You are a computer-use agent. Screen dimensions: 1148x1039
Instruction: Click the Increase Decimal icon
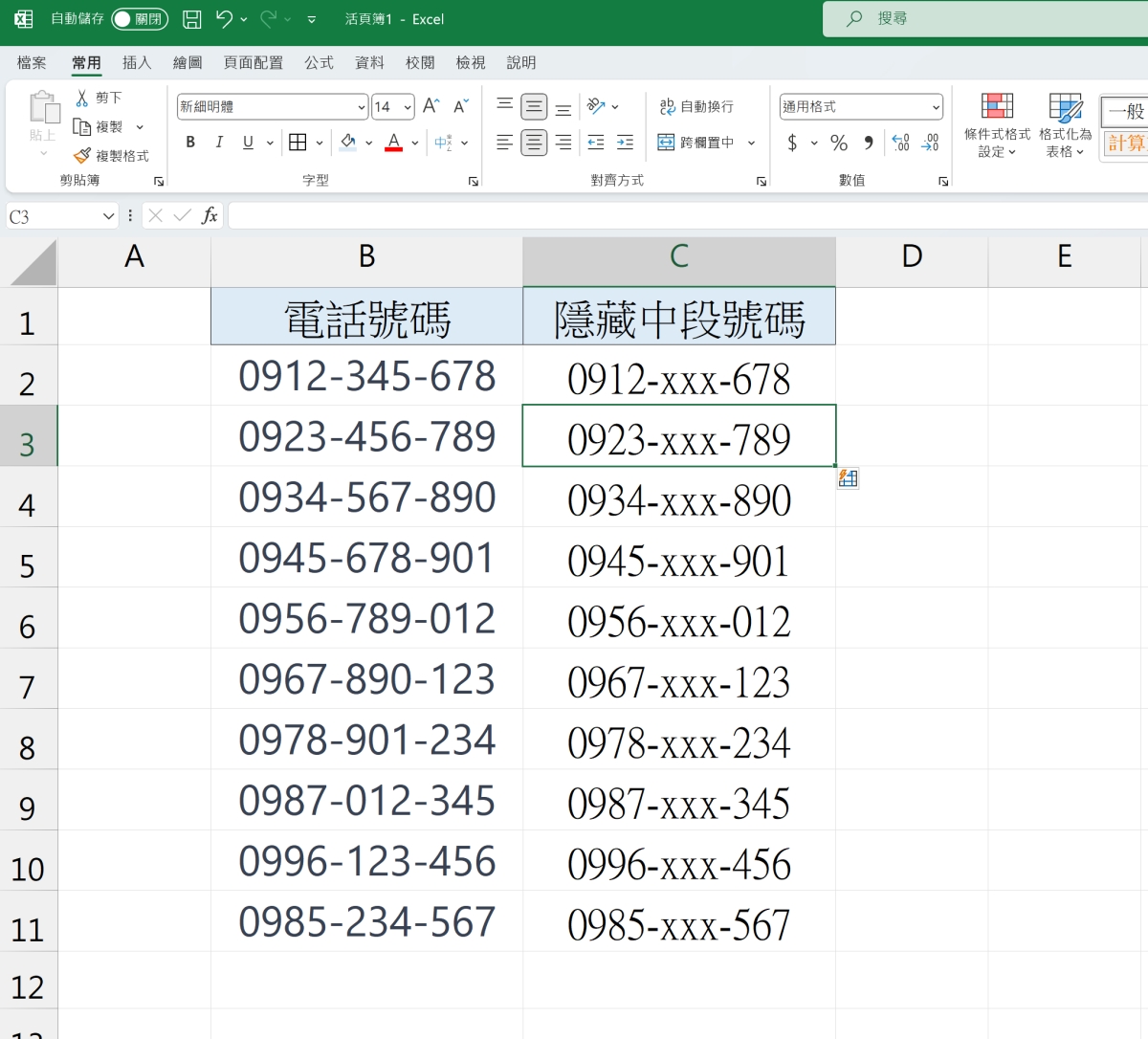tap(900, 143)
